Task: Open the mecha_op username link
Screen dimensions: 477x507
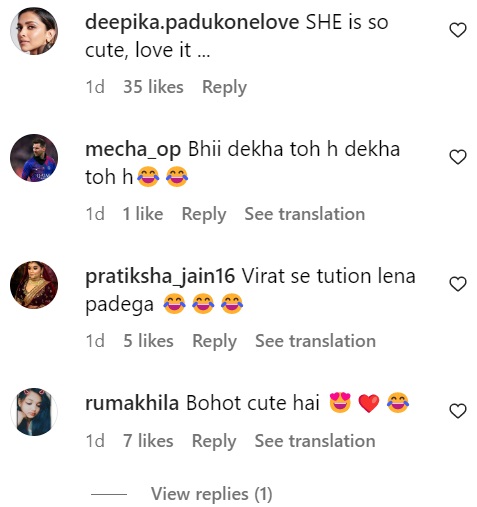Action: pos(133,150)
